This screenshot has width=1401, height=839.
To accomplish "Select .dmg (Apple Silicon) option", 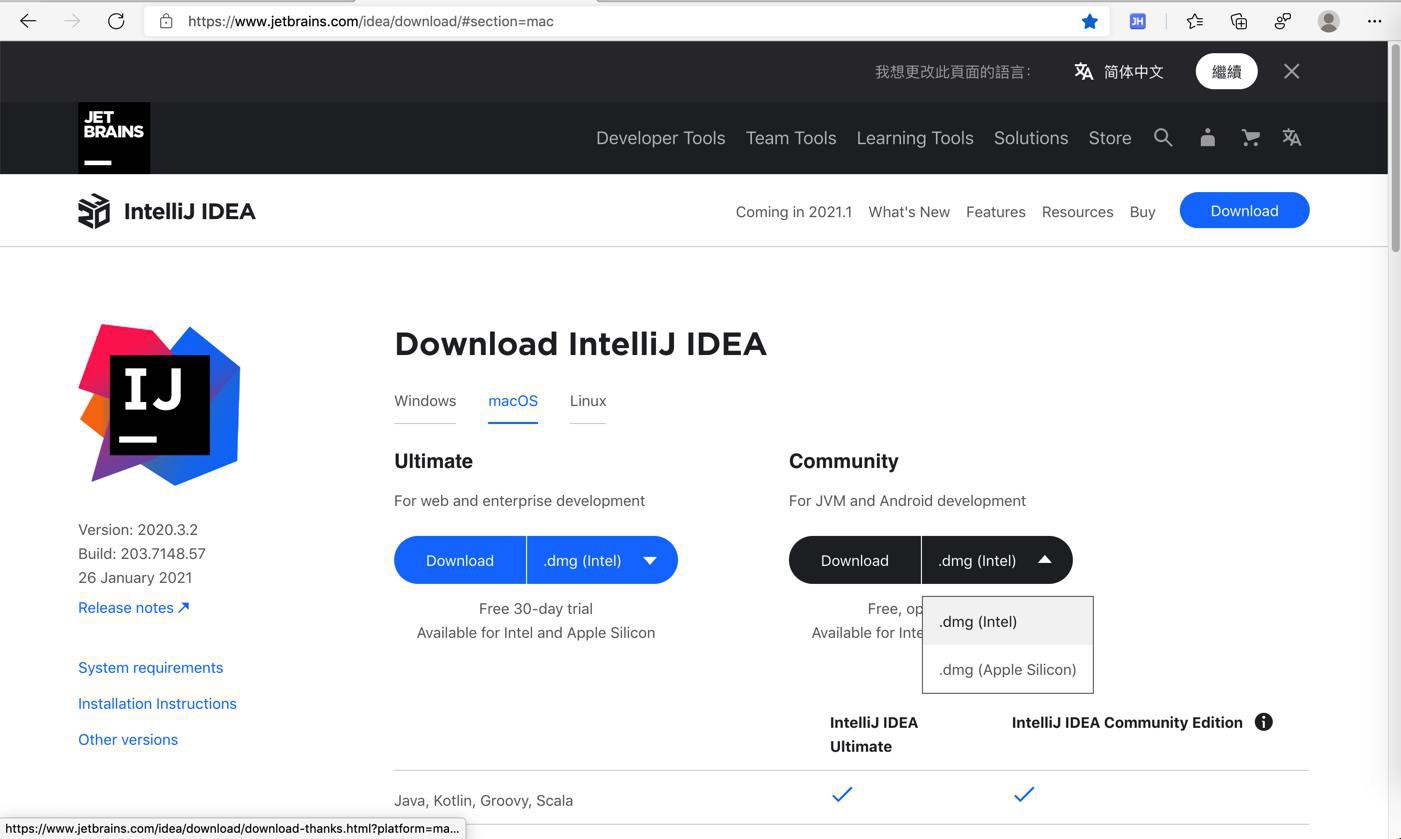I will (x=1008, y=669).
